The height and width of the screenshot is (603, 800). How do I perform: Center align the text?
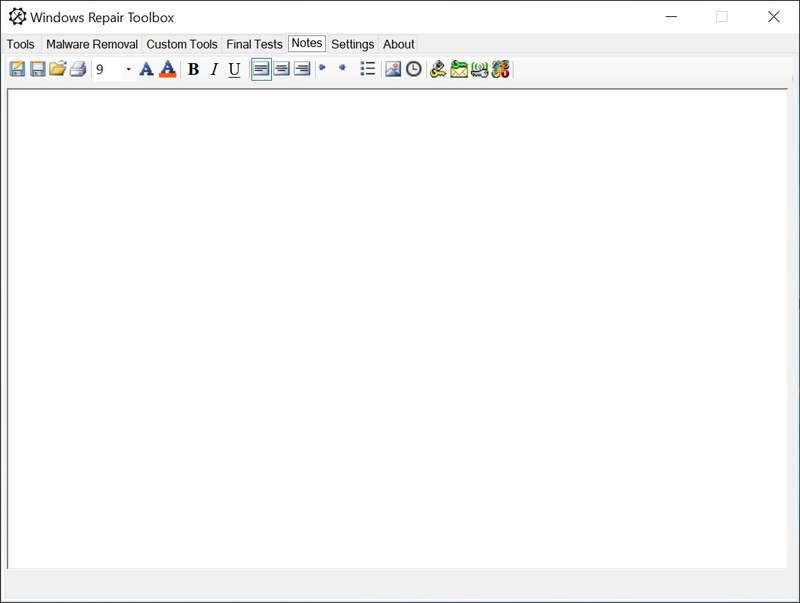pyautogui.click(x=281, y=69)
